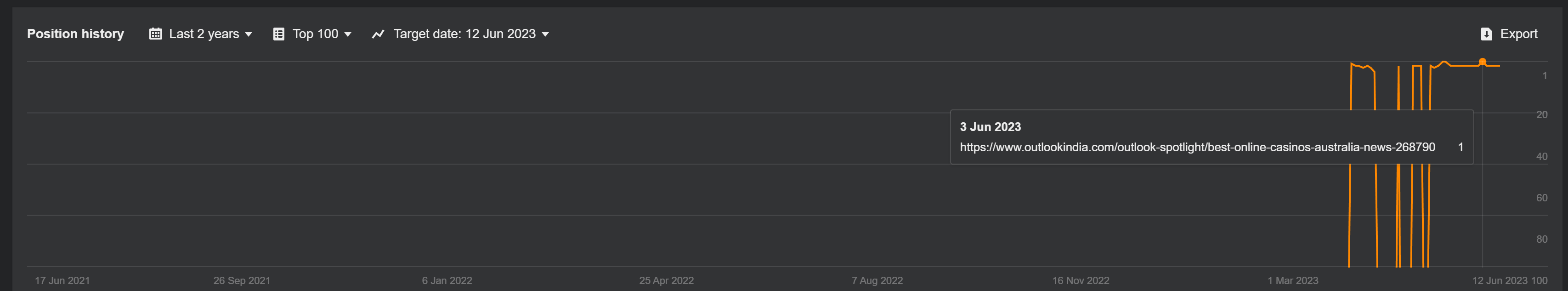
Task: Expand the caret arrow after Top 100
Action: [348, 34]
